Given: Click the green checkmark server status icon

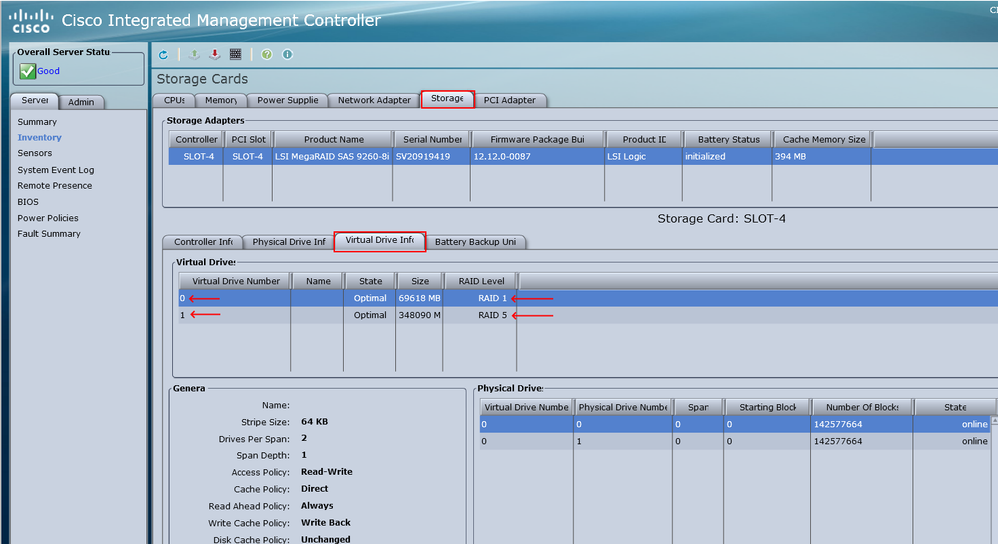Looking at the screenshot, I should pyautogui.click(x=27, y=71).
